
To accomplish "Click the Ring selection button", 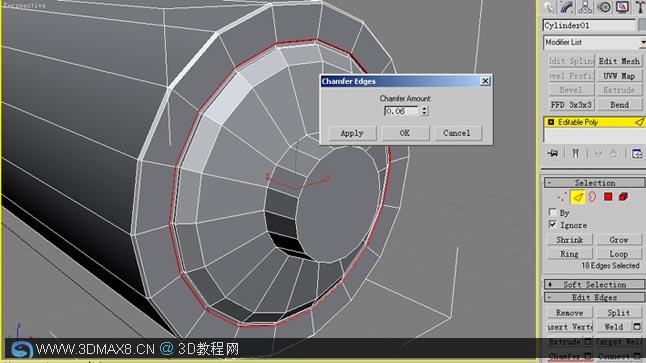I will [570, 254].
